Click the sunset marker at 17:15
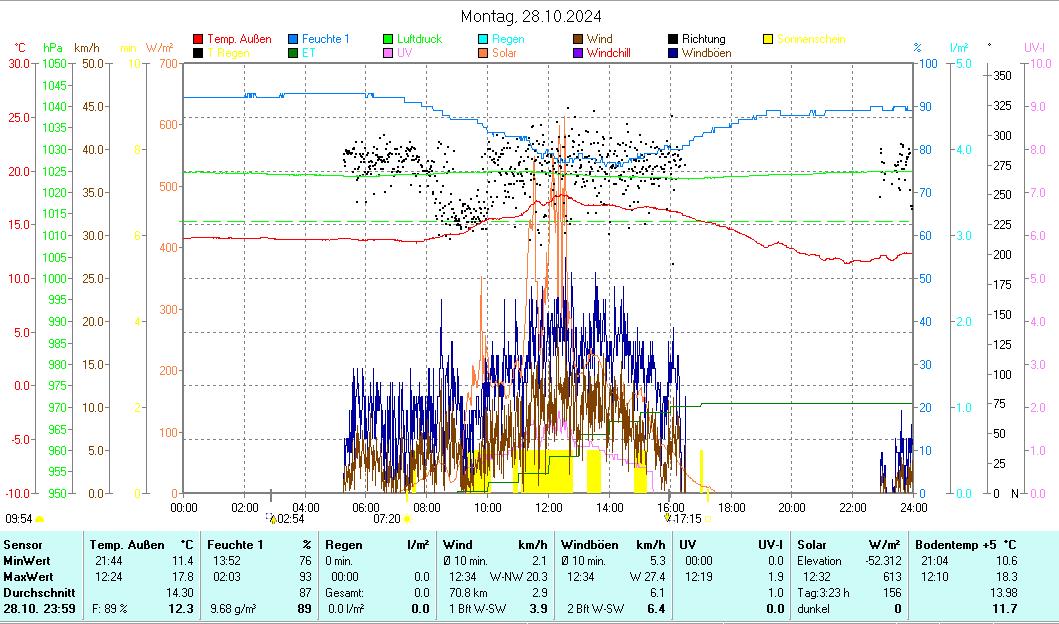 click(x=668, y=518)
